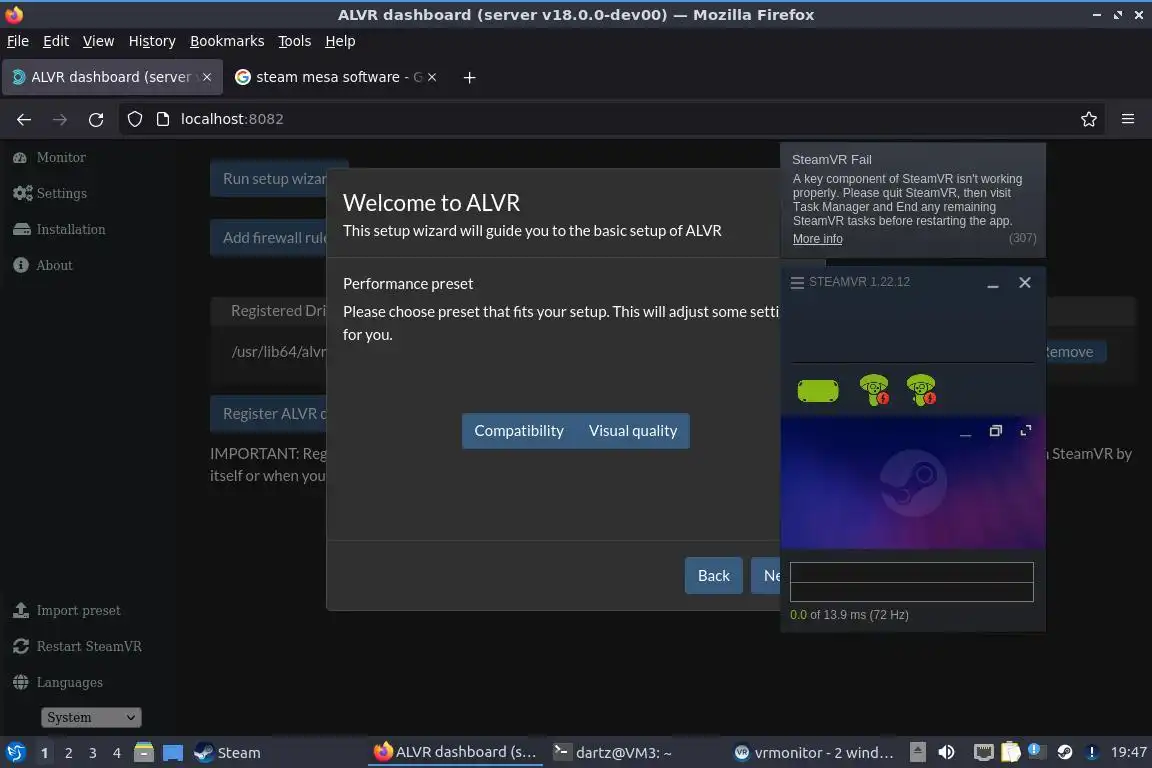Viewport: 1152px width, 768px height.
Task: Select the ALVR dashboard browser tab
Action: 110,77
